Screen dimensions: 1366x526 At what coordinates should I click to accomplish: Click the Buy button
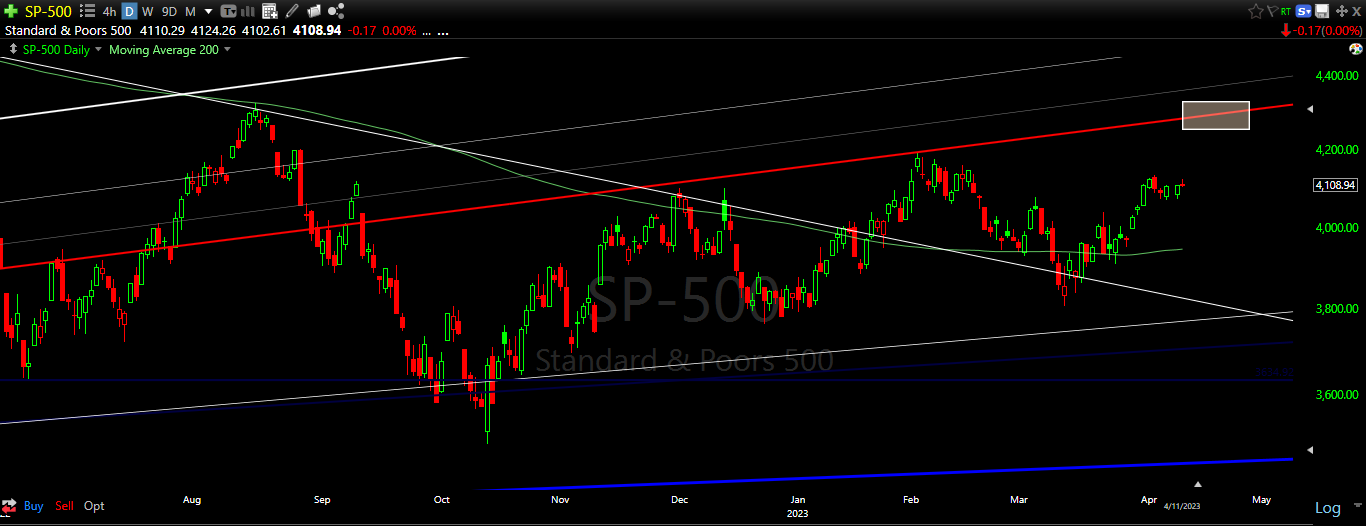tap(33, 506)
